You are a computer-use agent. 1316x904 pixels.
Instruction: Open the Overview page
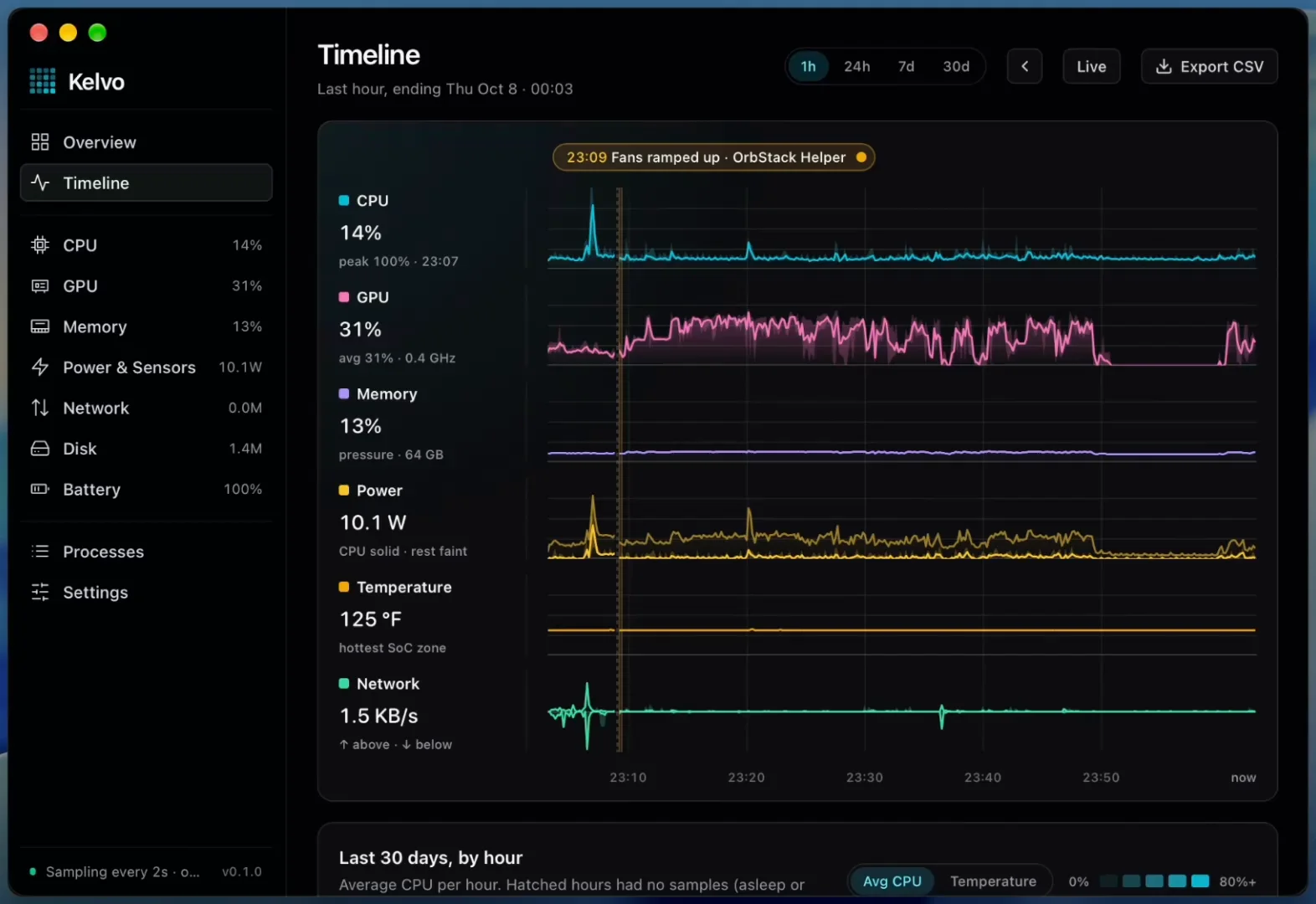[x=147, y=142]
